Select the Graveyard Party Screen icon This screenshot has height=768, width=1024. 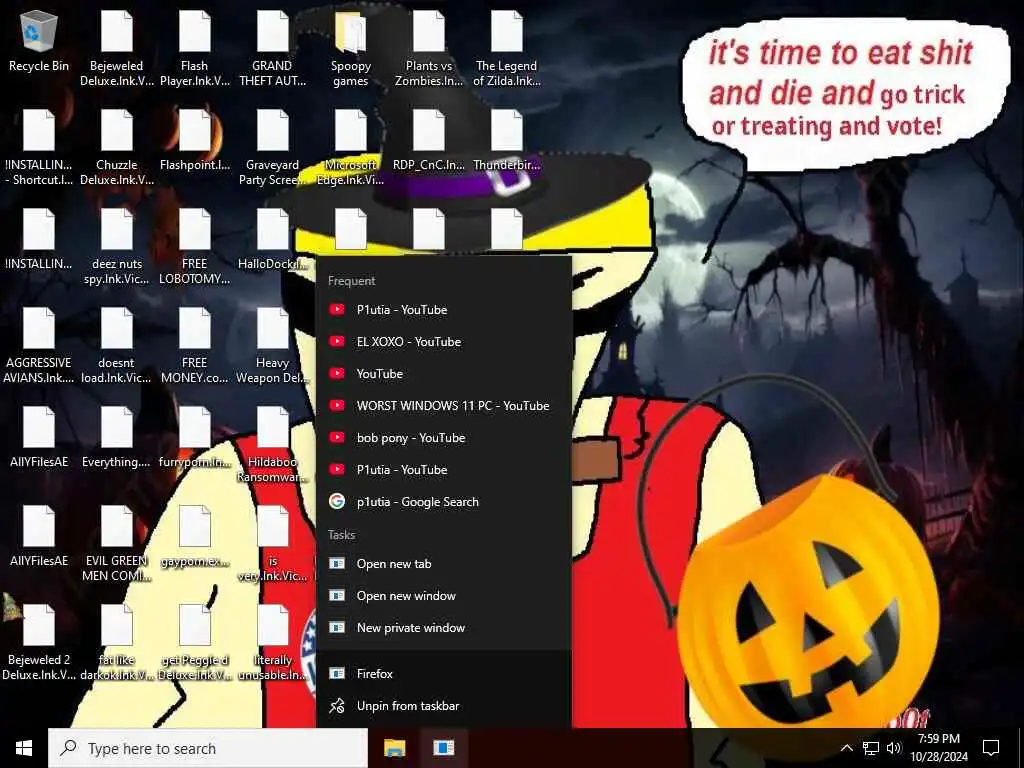272,148
